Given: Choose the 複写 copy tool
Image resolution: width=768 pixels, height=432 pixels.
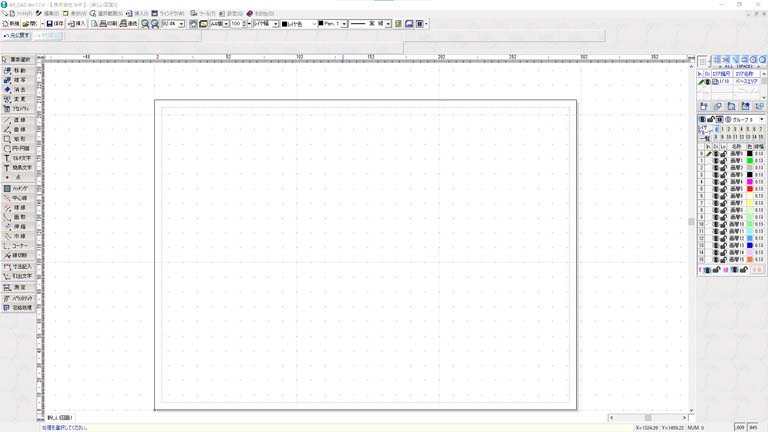Looking at the screenshot, I should pyautogui.click(x=17, y=80).
